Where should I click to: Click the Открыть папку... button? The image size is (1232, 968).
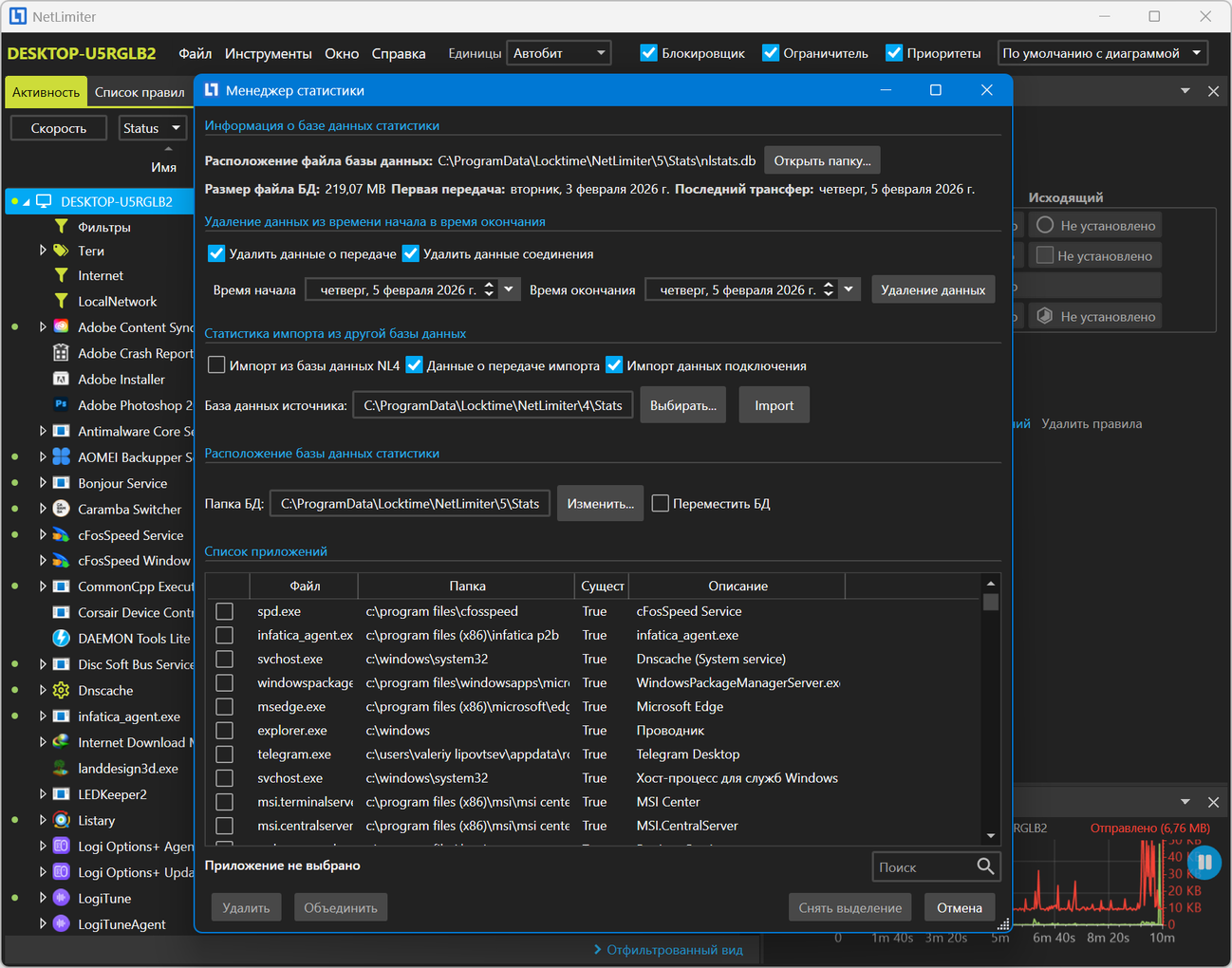pyautogui.click(x=822, y=160)
